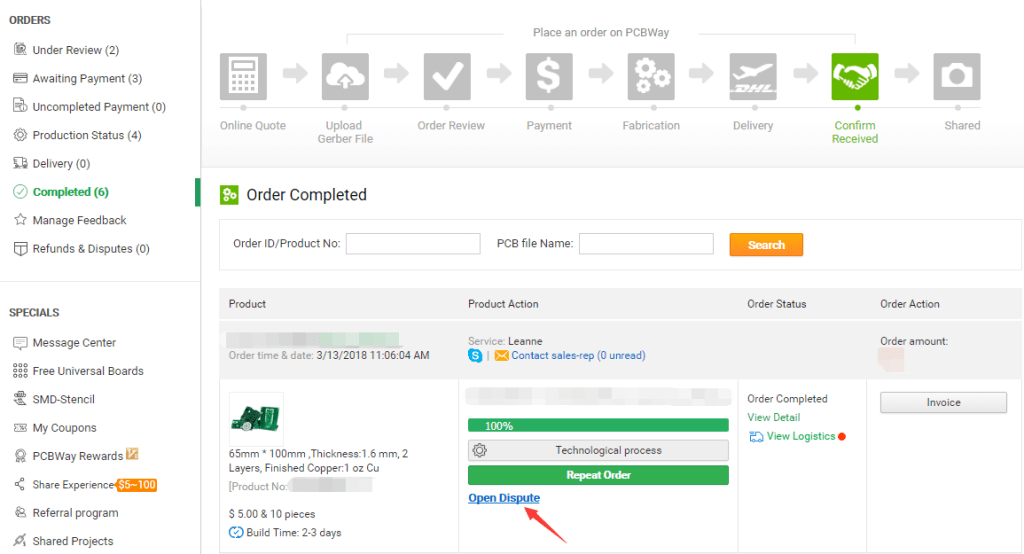The image size is (1024, 554).
Task: Click the Invoice button
Action: tap(943, 402)
